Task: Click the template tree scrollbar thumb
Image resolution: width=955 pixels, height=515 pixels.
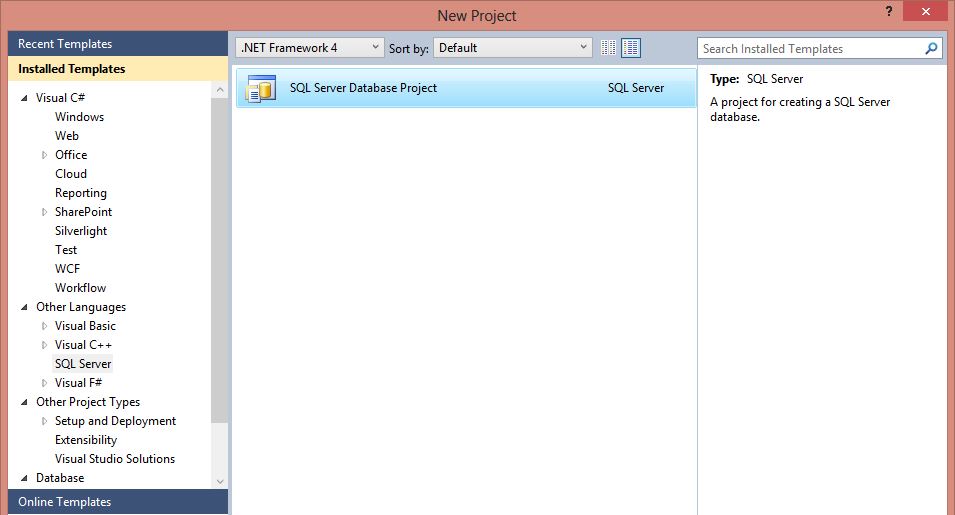Action: (220, 260)
